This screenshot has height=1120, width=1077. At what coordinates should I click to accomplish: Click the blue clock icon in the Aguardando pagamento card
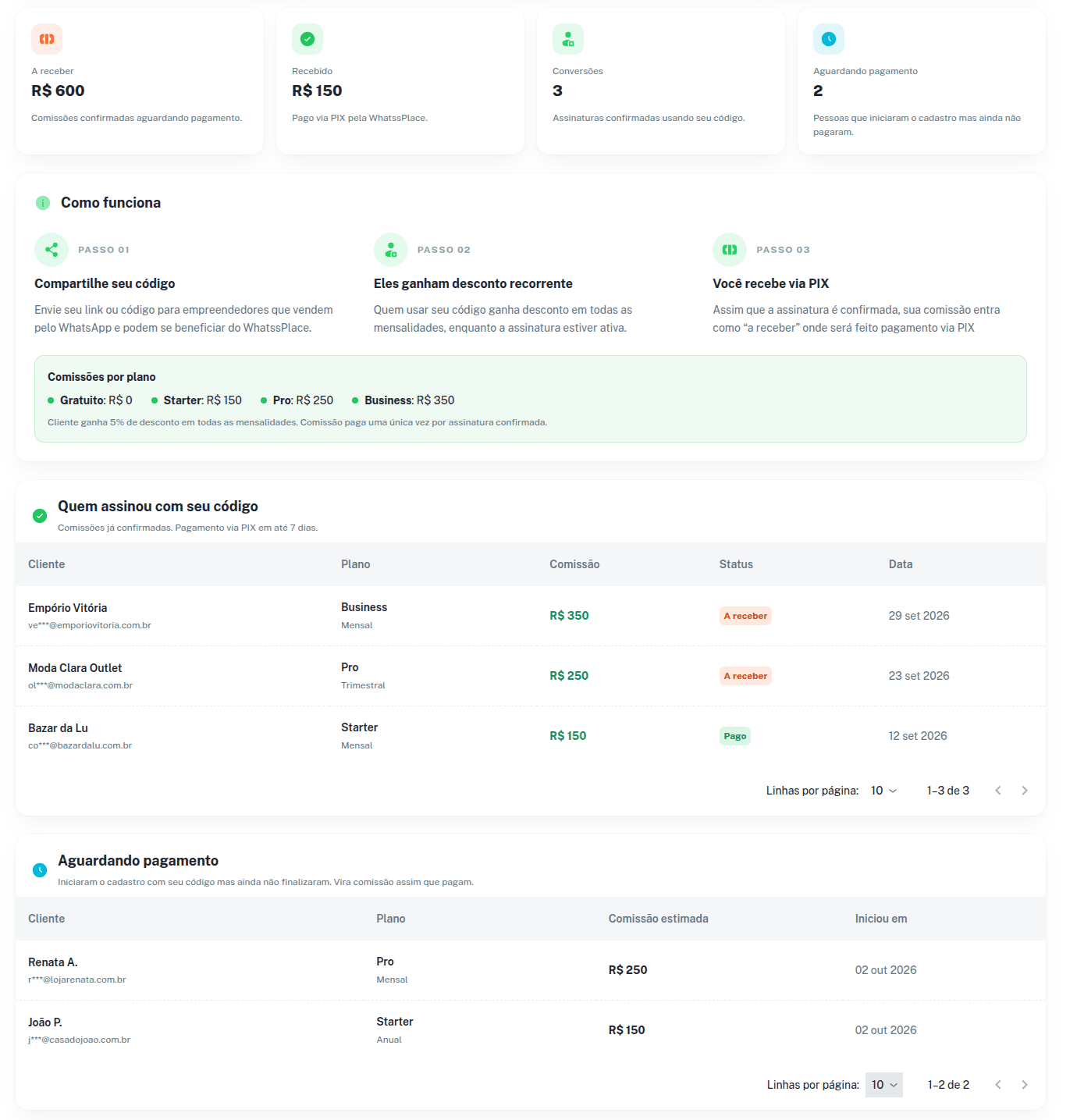tap(829, 39)
